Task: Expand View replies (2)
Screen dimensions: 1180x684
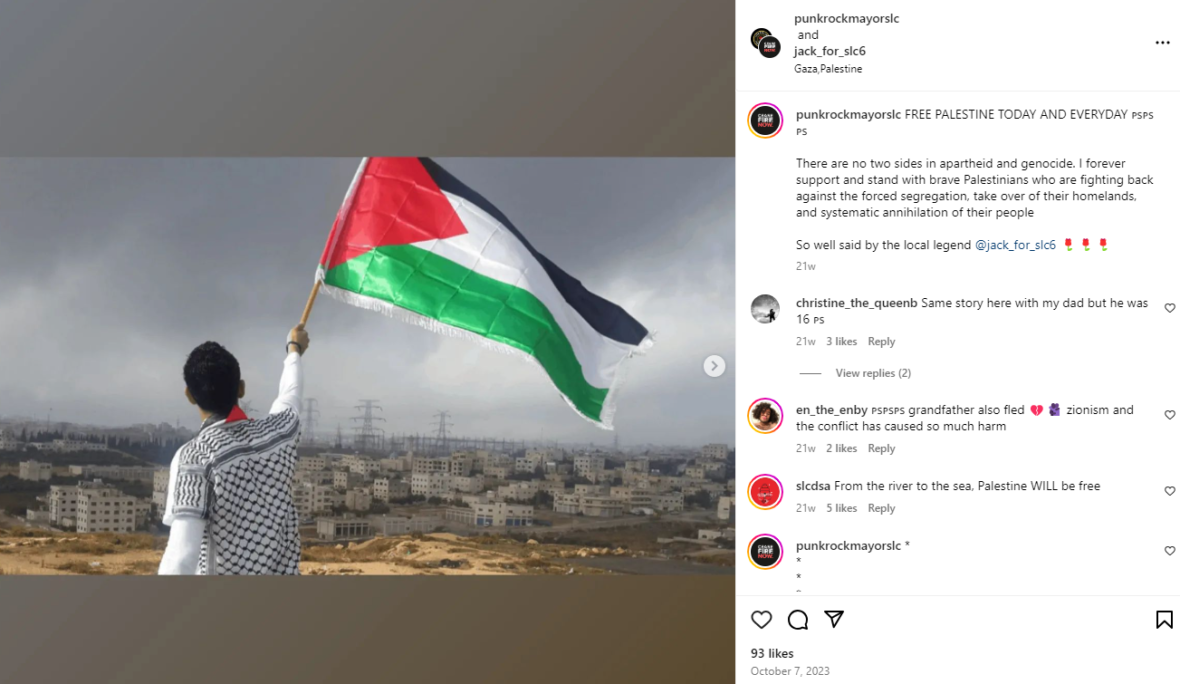Action: click(873, 373)
